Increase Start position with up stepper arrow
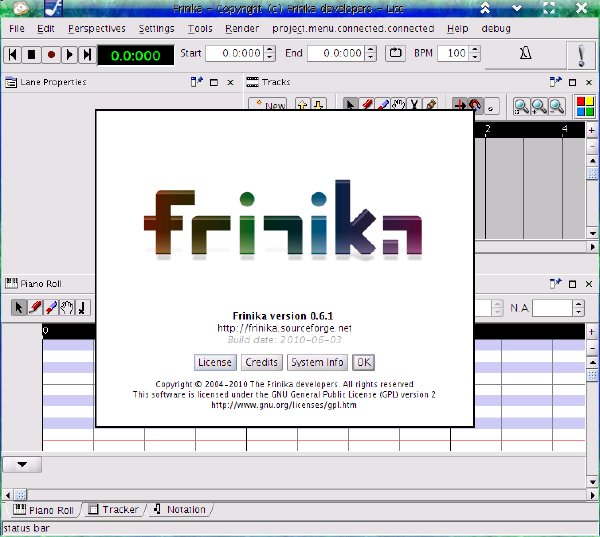 click(x=270, y=49)
